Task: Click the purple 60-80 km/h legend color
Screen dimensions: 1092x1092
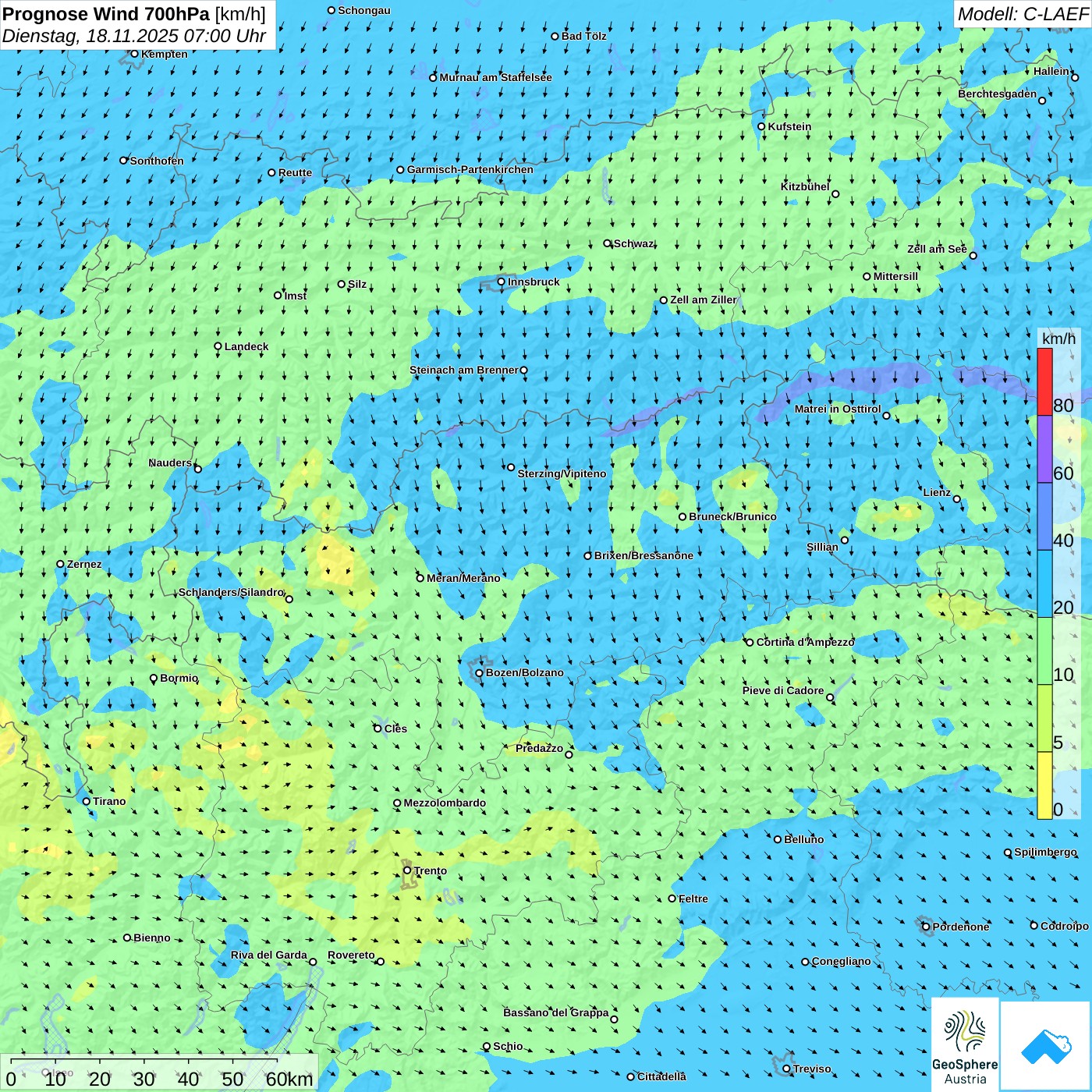Action: (x=1044, y=449)
